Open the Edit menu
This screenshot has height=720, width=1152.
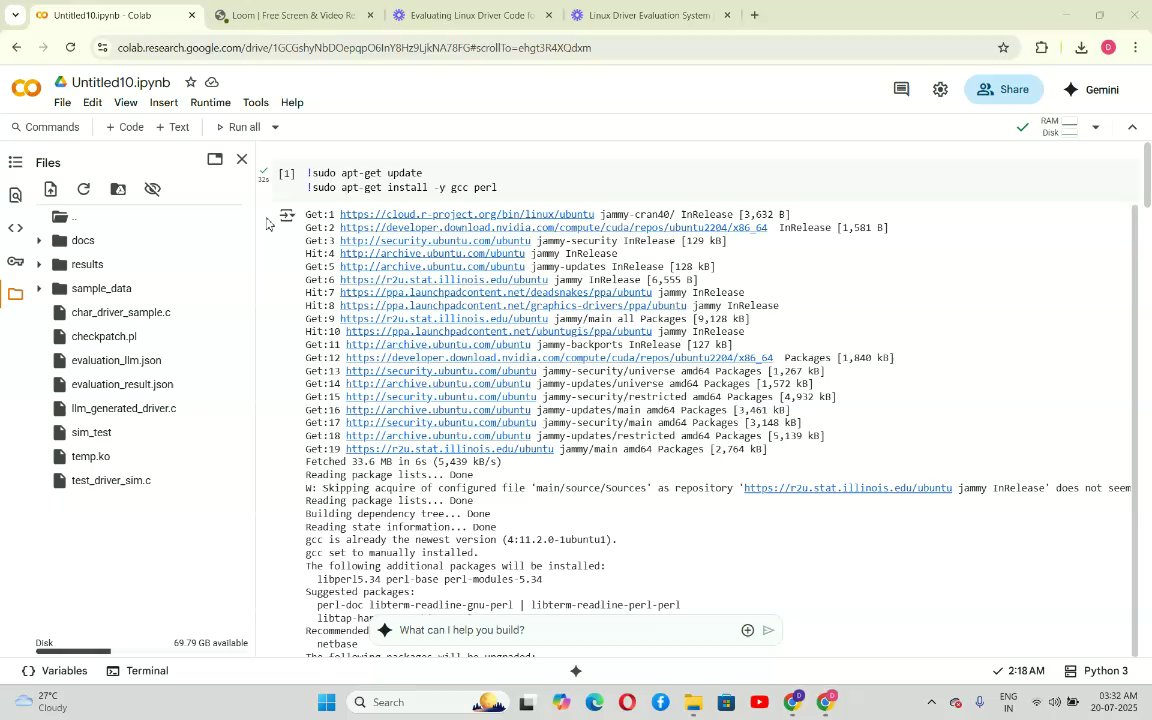click(93, 103)
